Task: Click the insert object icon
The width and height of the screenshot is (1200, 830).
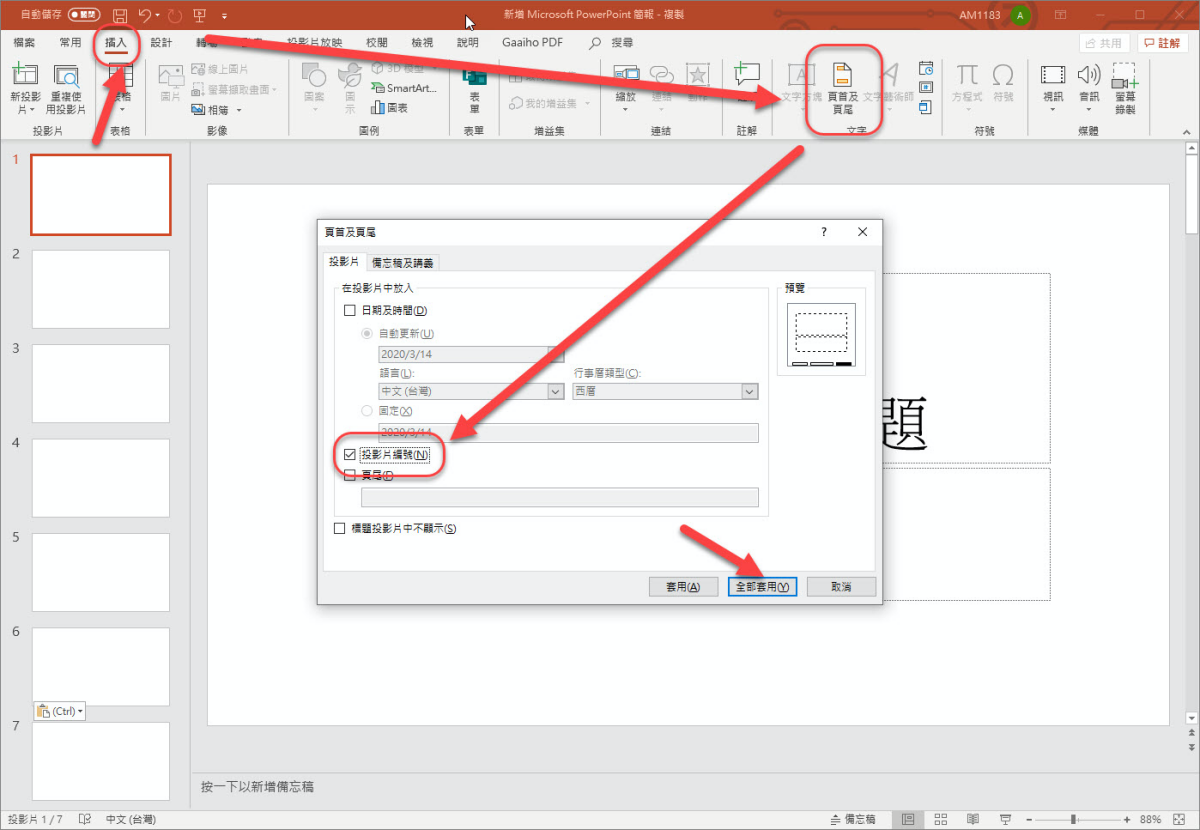Action: coord(926,107)
